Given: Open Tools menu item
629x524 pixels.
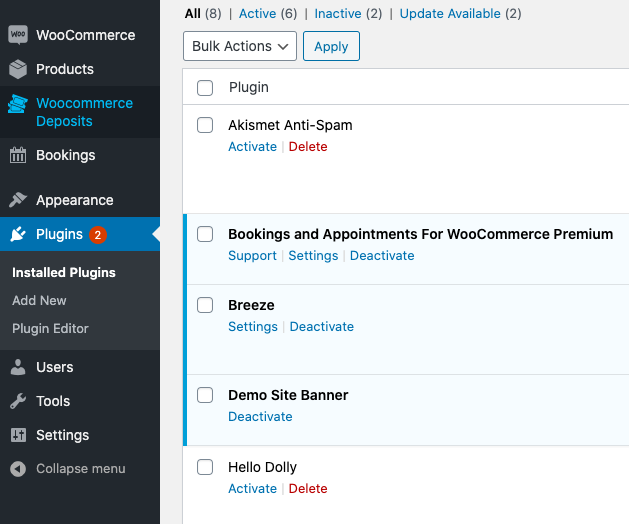Looking at the screenshot, I should pyautogui.click(x=53, y=401).
